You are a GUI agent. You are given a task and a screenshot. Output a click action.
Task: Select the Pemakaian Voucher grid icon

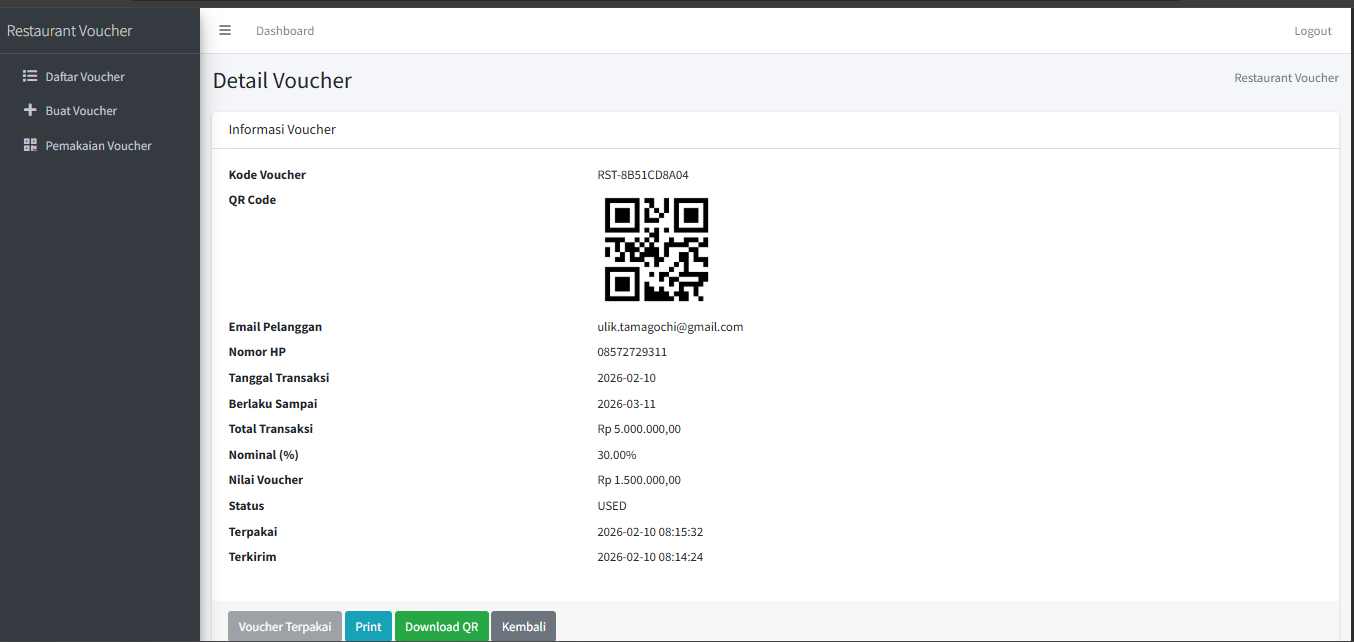(x=30, y=144)
